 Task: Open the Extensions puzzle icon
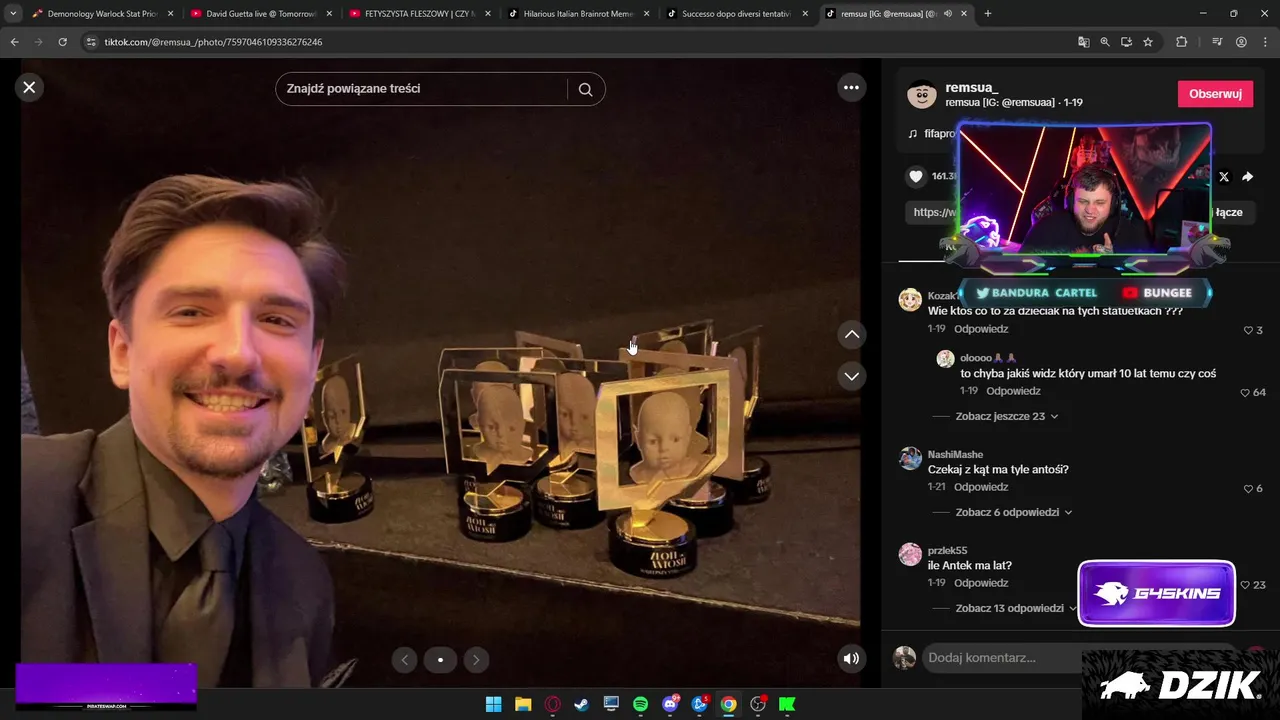pyautogui.click(x=1181, y=42)
